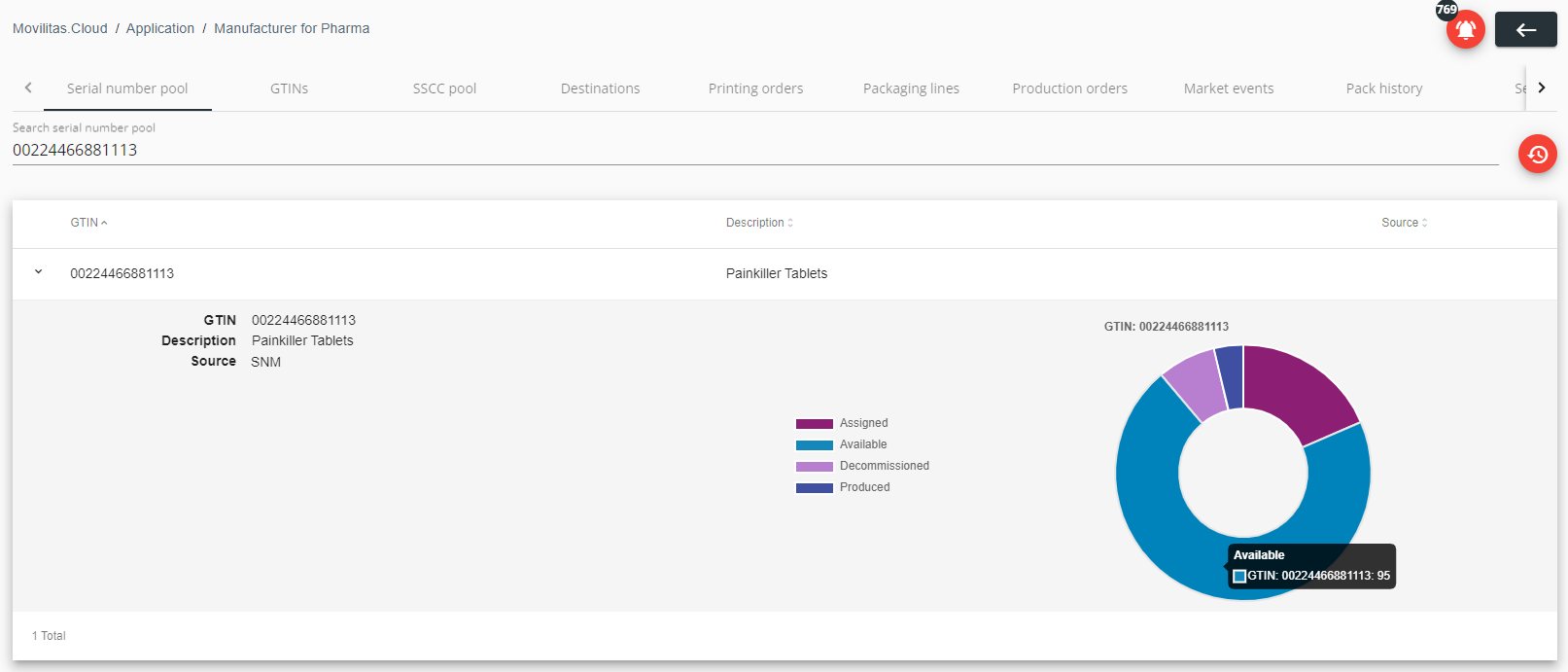Image resolution: width=1568 pixels, height=672 pixels.
Task: Sort by Description column header
Action: tap(759, 223)
